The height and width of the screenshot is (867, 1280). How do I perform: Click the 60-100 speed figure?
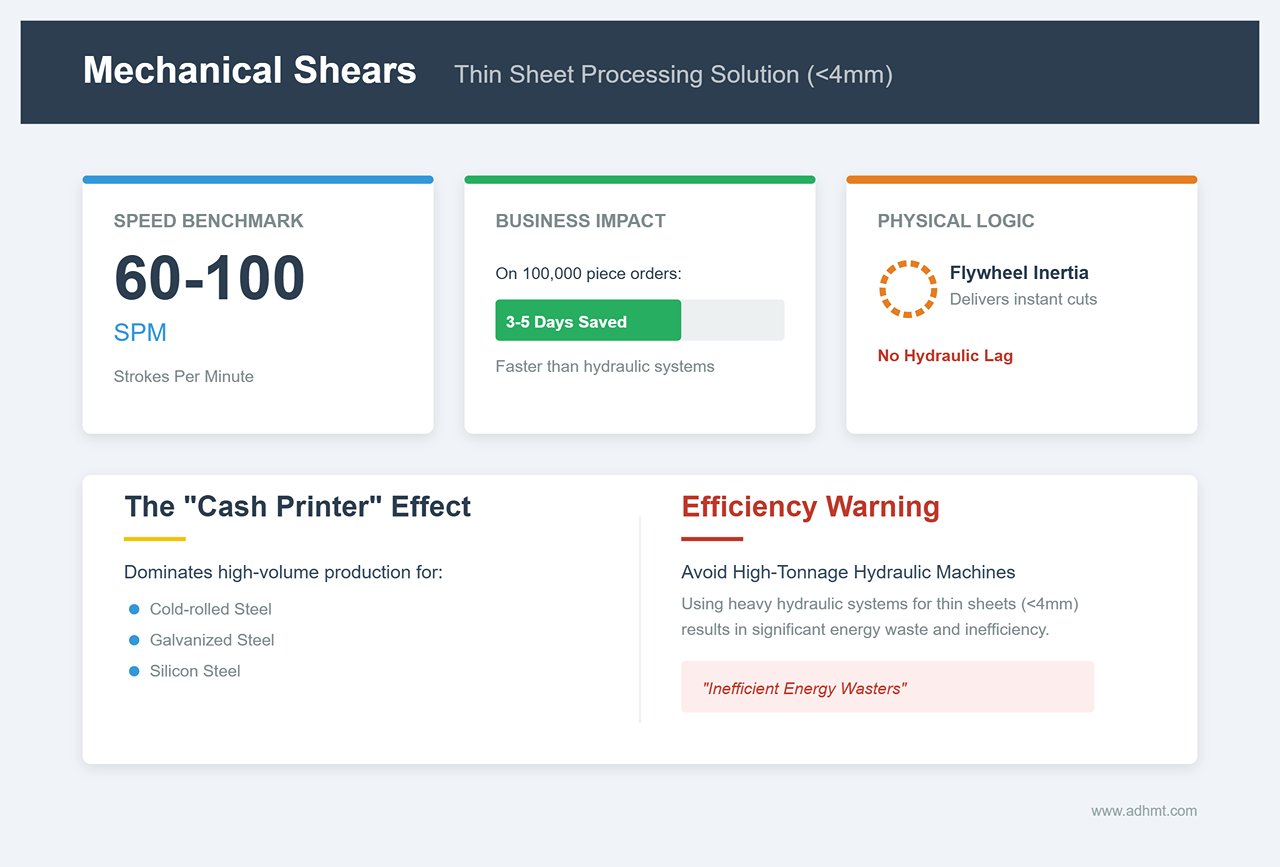tap(210, 278)
